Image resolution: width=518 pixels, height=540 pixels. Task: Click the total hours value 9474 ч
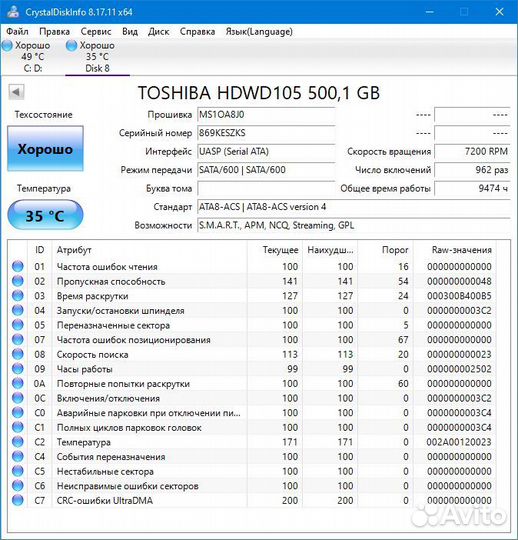(x=472, y=188)
